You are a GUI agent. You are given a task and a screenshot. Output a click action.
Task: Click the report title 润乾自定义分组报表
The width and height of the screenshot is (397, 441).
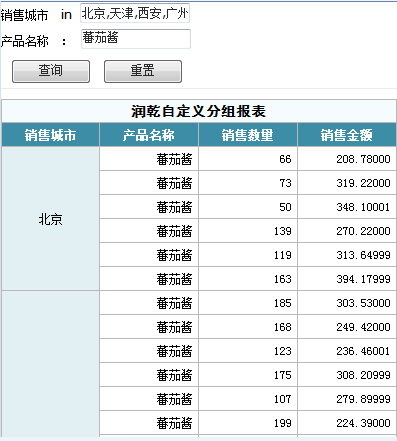(x=199, y=111)
